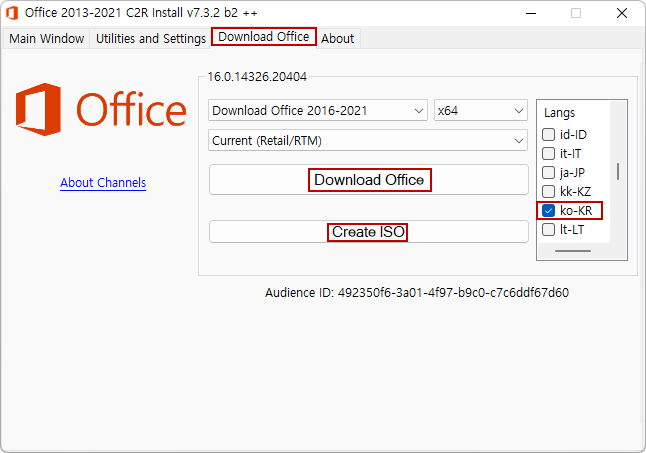Viewport: 646px width, 453px height.
Task: Click the large Office logo
Action: (101, 110)
